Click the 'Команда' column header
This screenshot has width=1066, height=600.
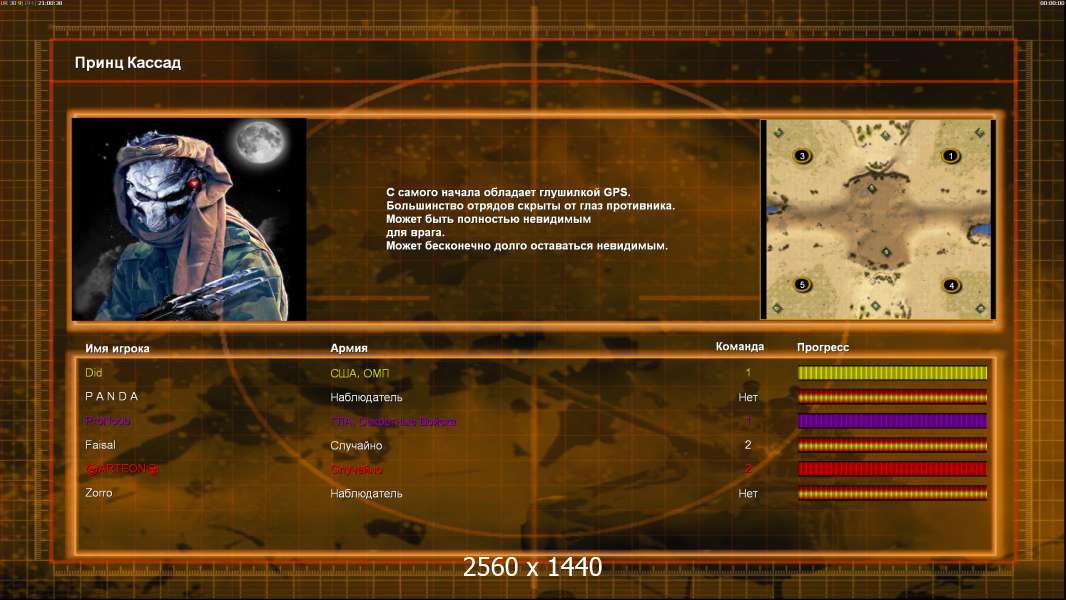(740, 347)
